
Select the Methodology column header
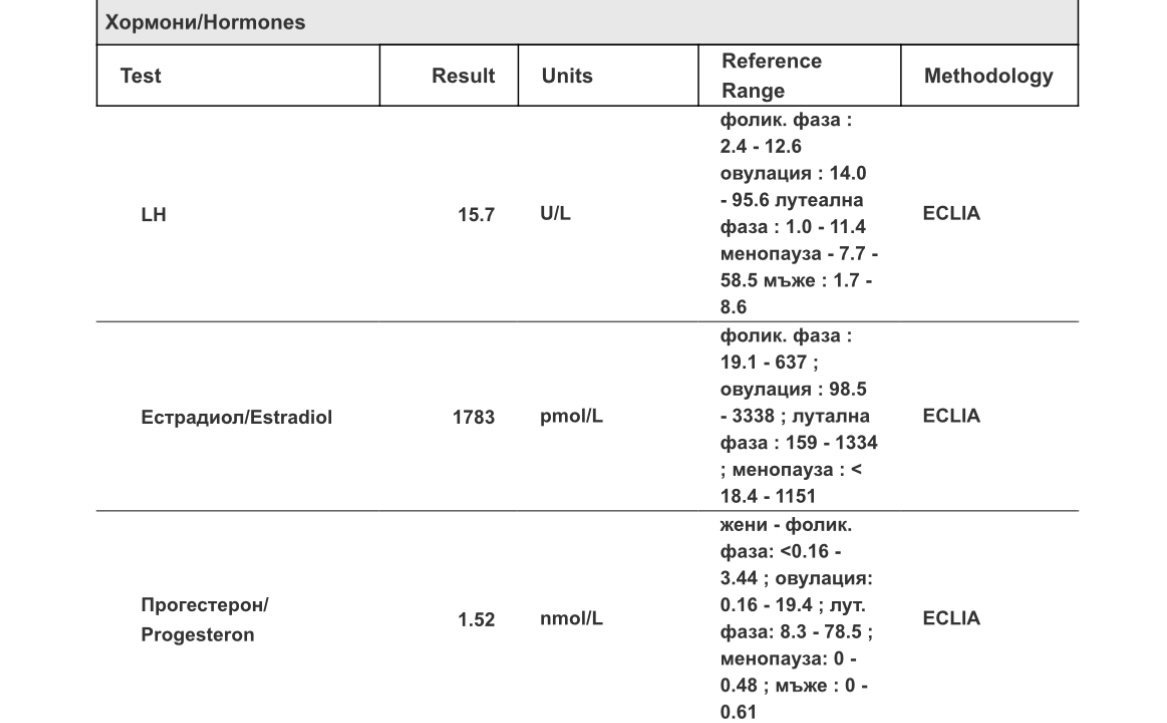(x=988, y=76)
